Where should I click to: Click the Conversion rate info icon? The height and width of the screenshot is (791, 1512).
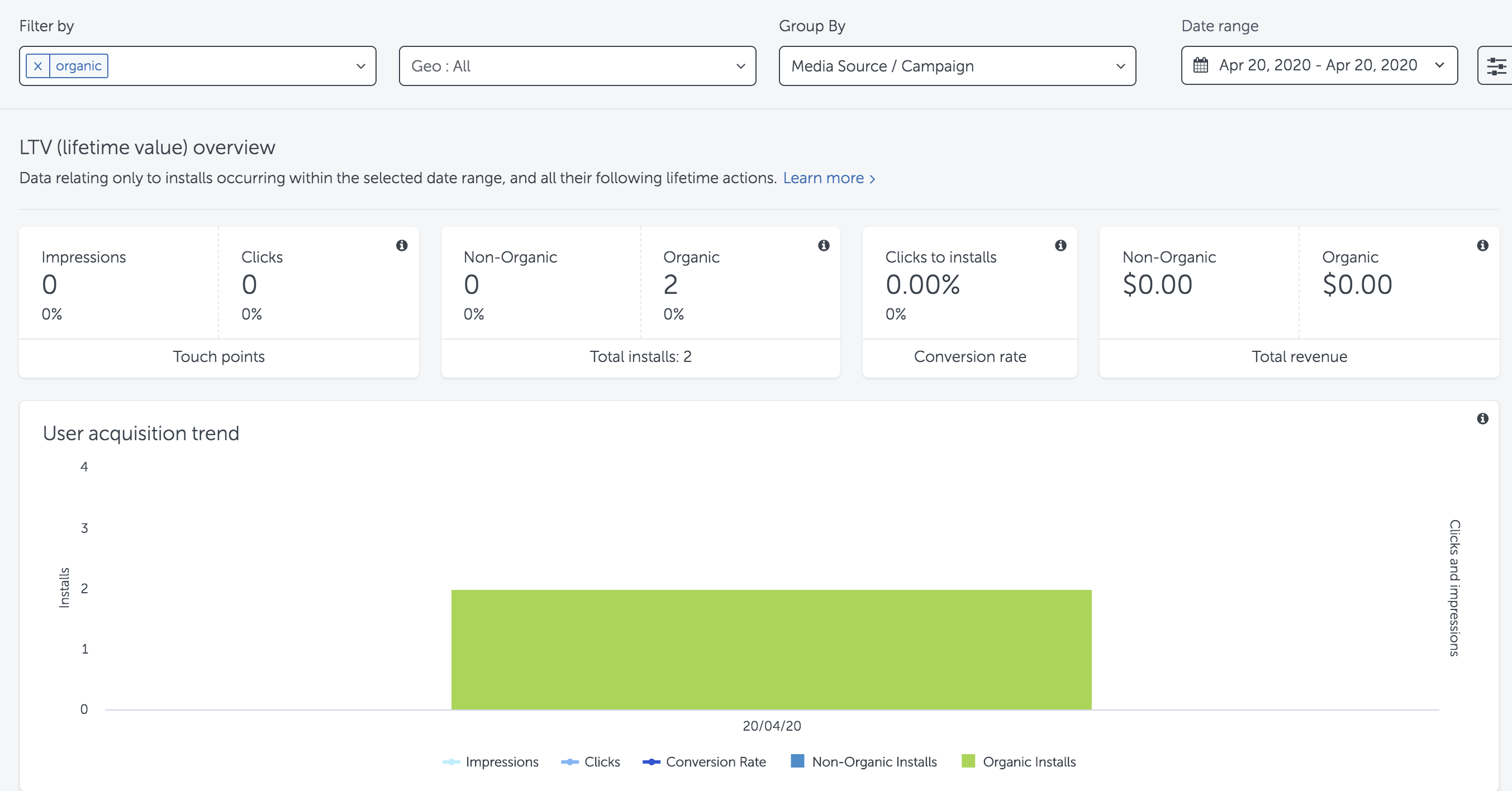(1060, 245)
